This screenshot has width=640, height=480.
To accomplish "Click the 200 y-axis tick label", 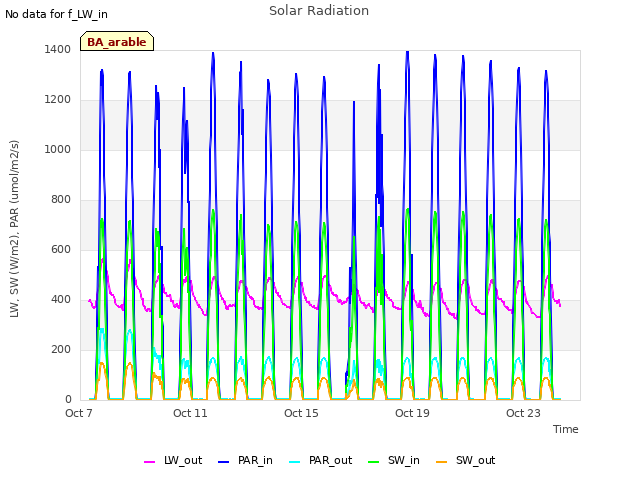I will pos(61,349).
